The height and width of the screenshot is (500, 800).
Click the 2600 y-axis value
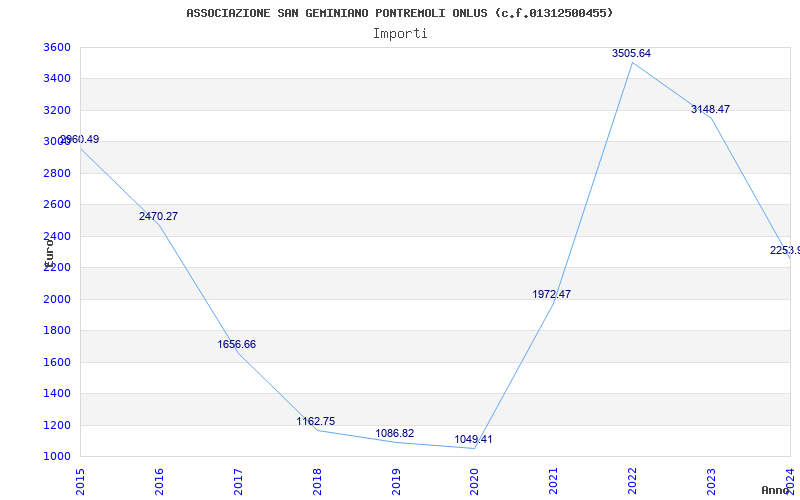57,205
